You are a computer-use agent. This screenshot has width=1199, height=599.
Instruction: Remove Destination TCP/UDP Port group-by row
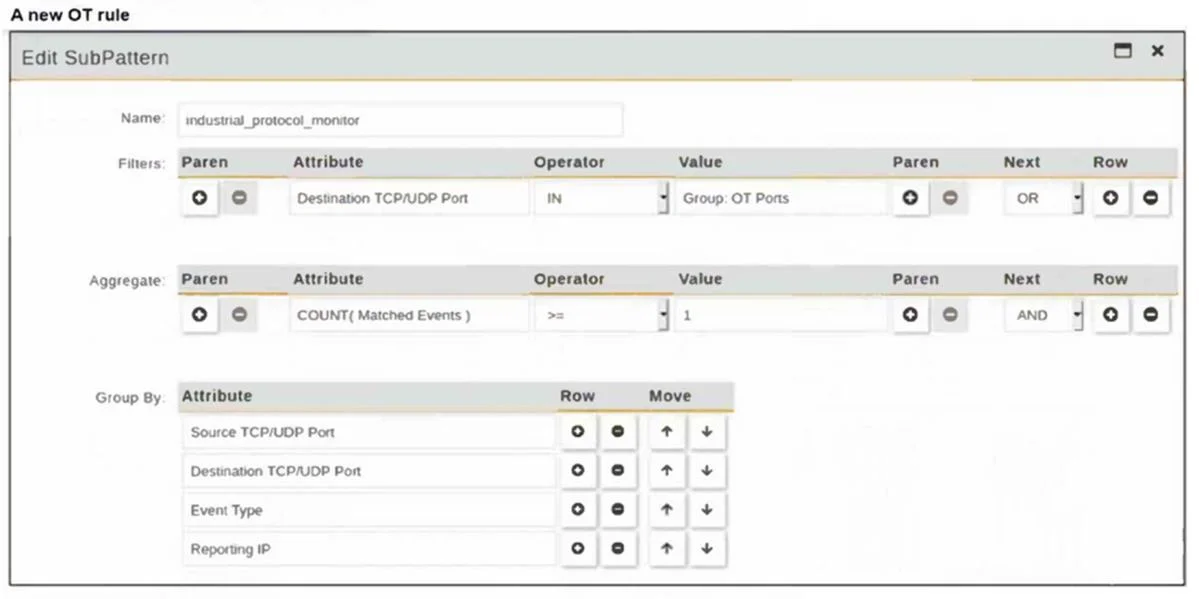pos(618,471)
